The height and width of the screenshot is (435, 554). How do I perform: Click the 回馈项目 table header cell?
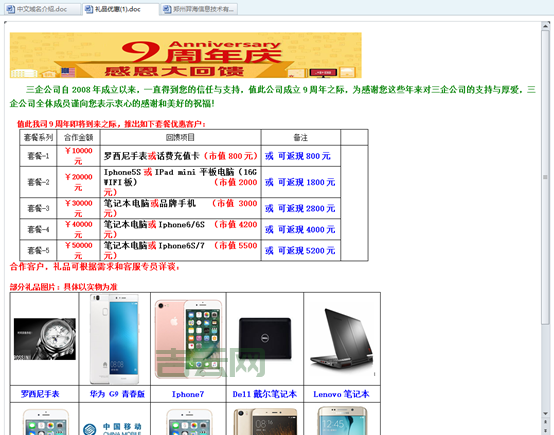point(180,137)
